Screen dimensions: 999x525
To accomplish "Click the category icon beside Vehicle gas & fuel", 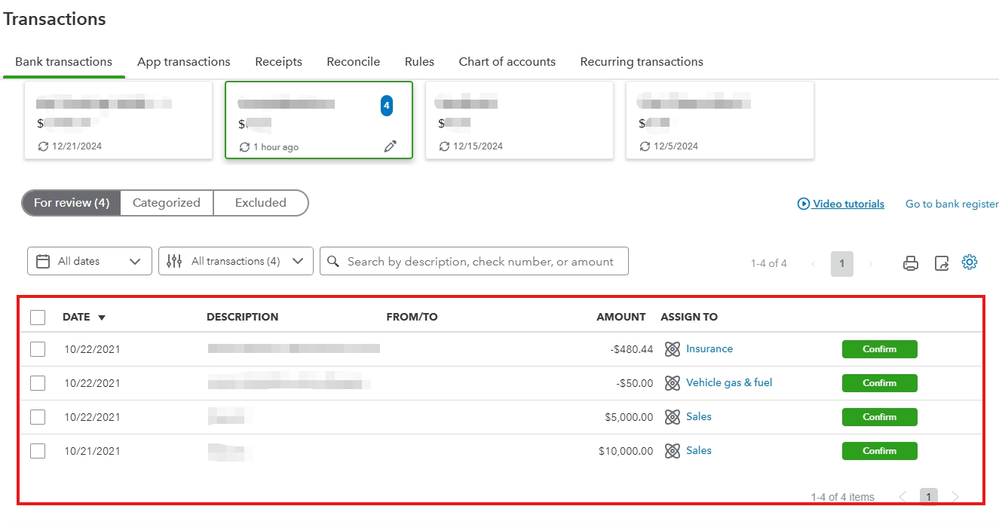I will tap(672, 383).
